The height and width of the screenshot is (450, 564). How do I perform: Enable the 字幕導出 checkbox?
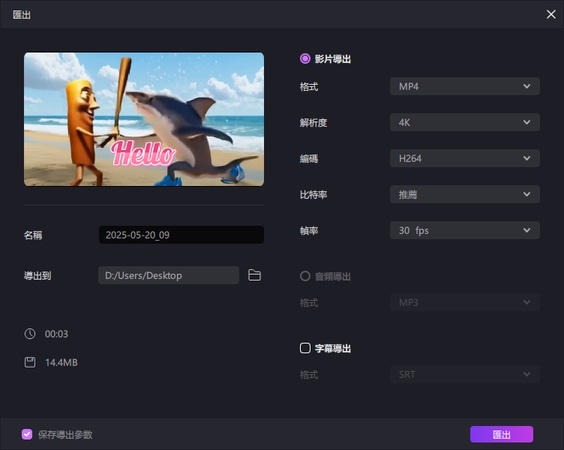coord(305,348)
